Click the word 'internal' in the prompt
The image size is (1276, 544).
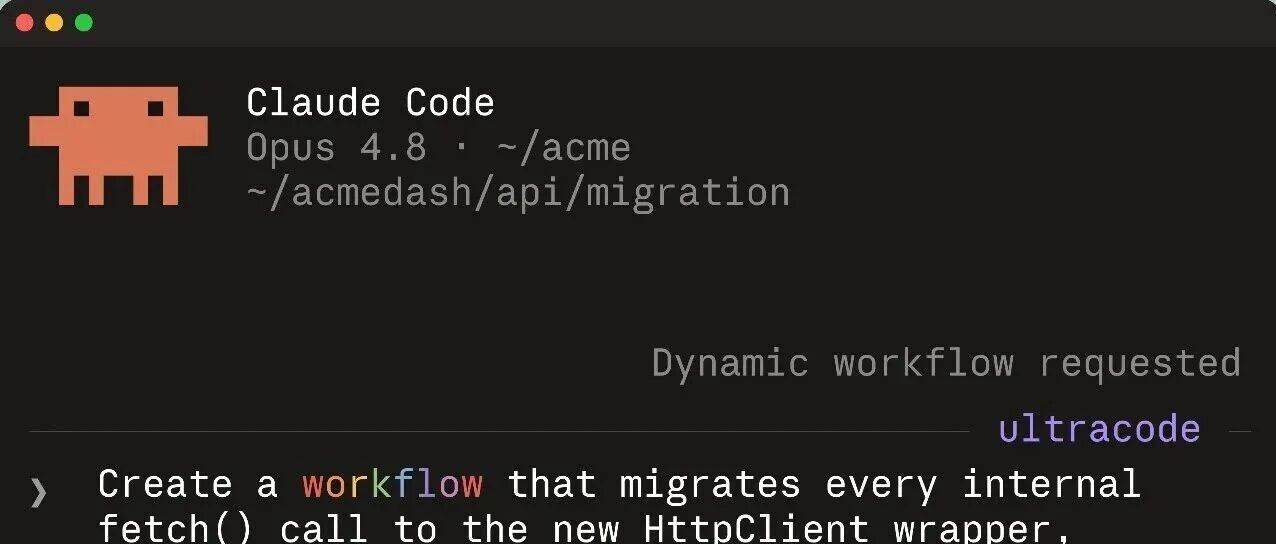click(1051, 484)
